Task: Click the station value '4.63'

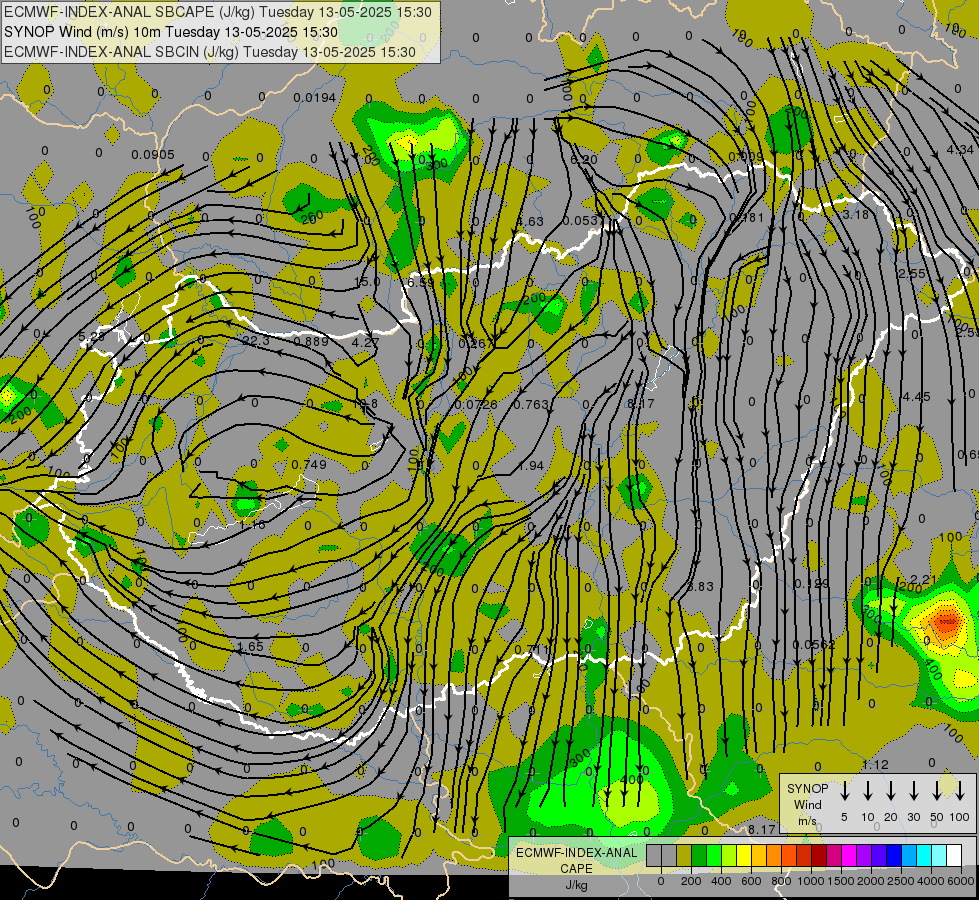Action: point(530,221)
